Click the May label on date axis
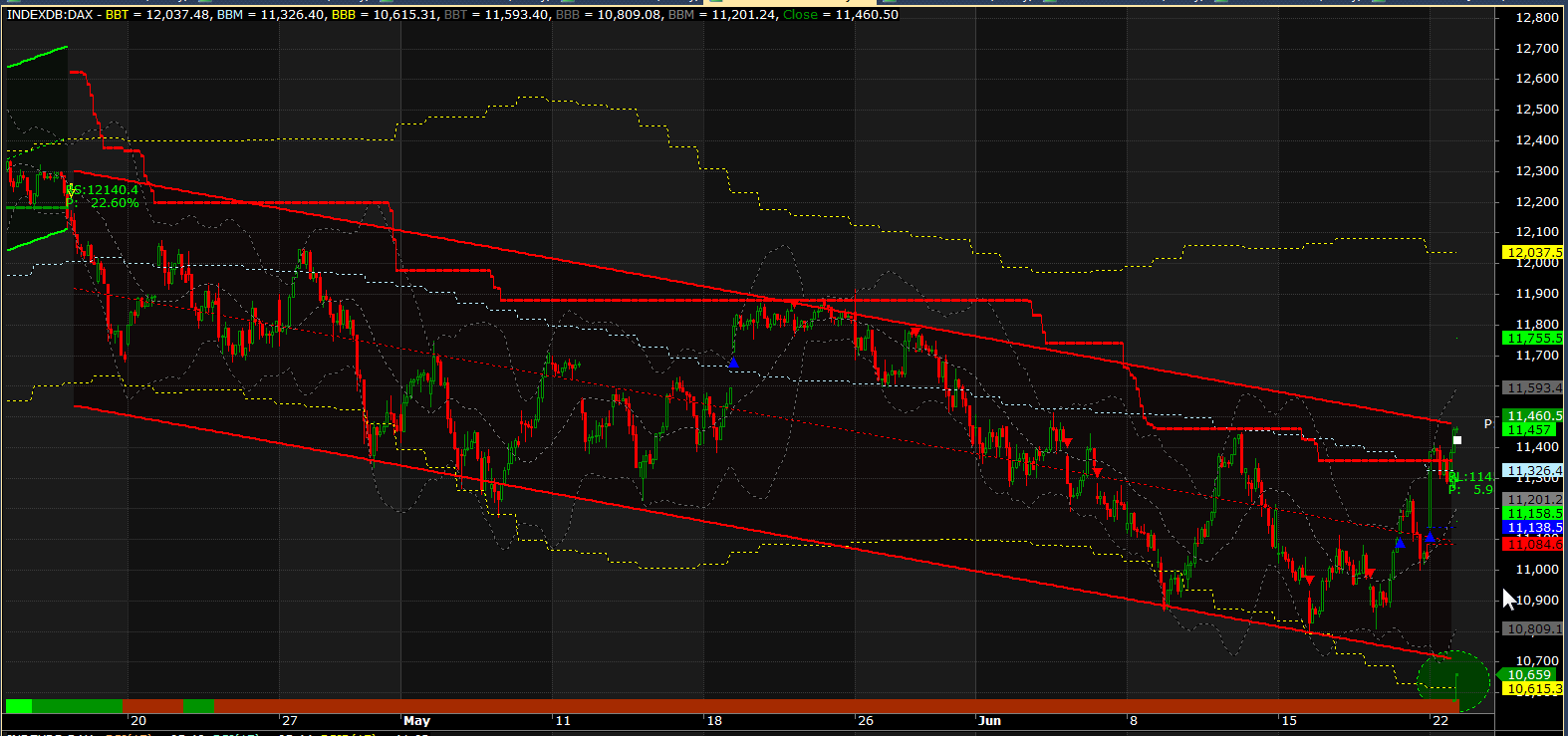 416,720
